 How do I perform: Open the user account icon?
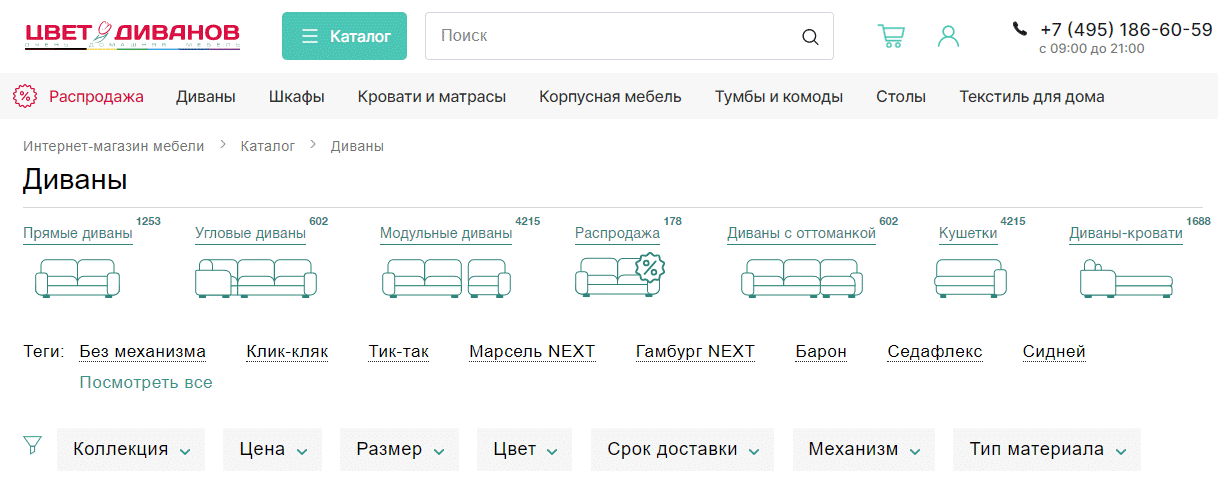948,36
